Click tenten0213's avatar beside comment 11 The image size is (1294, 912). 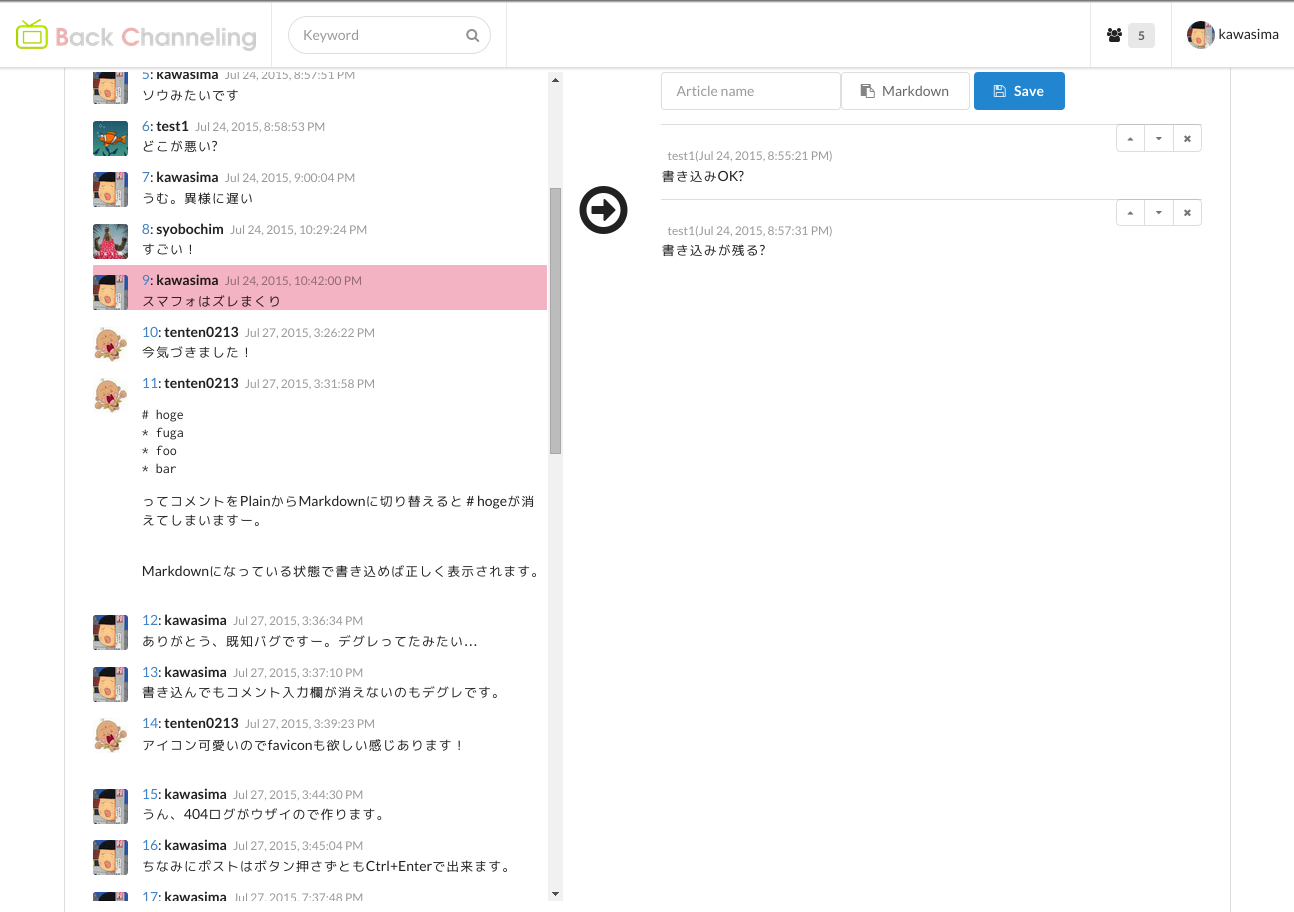click(x=110, y=394)
